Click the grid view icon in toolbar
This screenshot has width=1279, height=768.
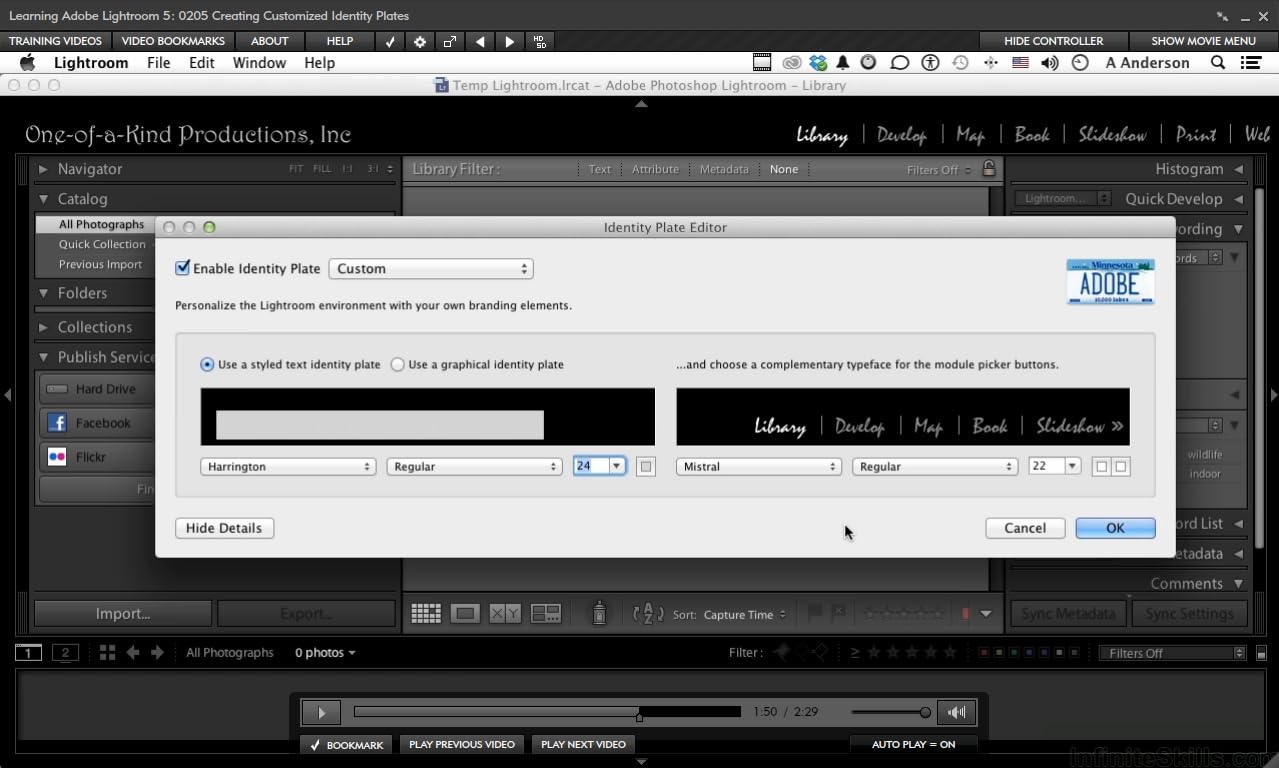coord(426,614)
